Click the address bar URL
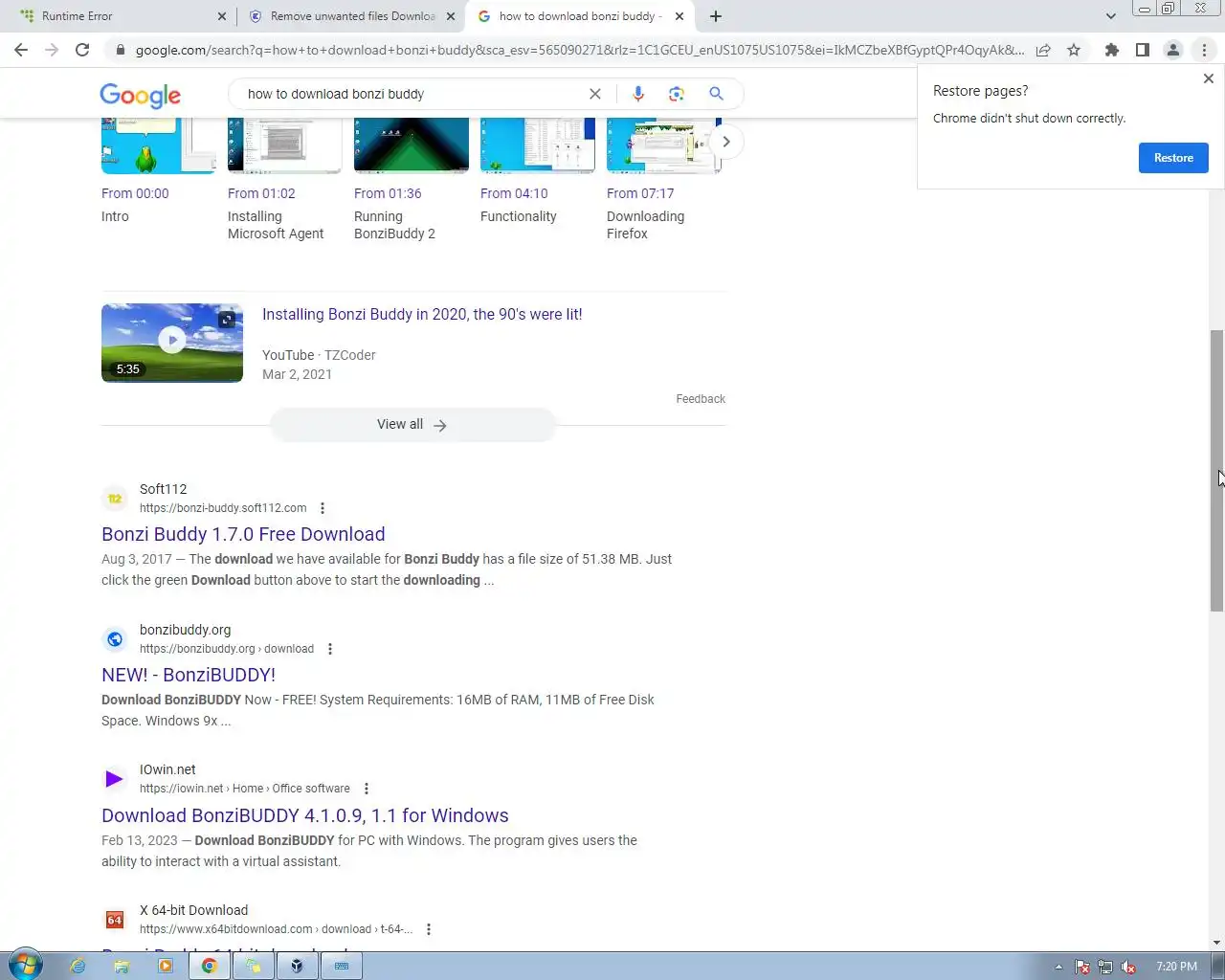The image size is (1225, 980). click(579, 50)
